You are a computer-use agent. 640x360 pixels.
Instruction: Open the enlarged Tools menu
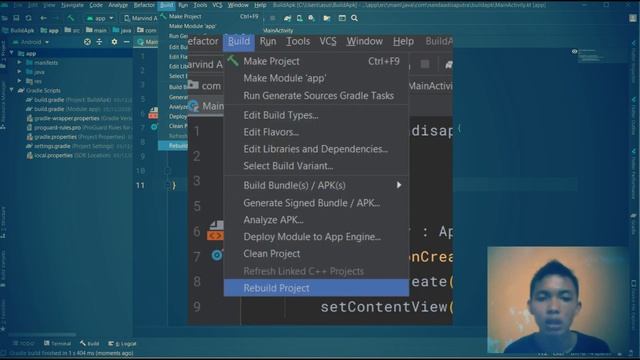coord(298,42)
